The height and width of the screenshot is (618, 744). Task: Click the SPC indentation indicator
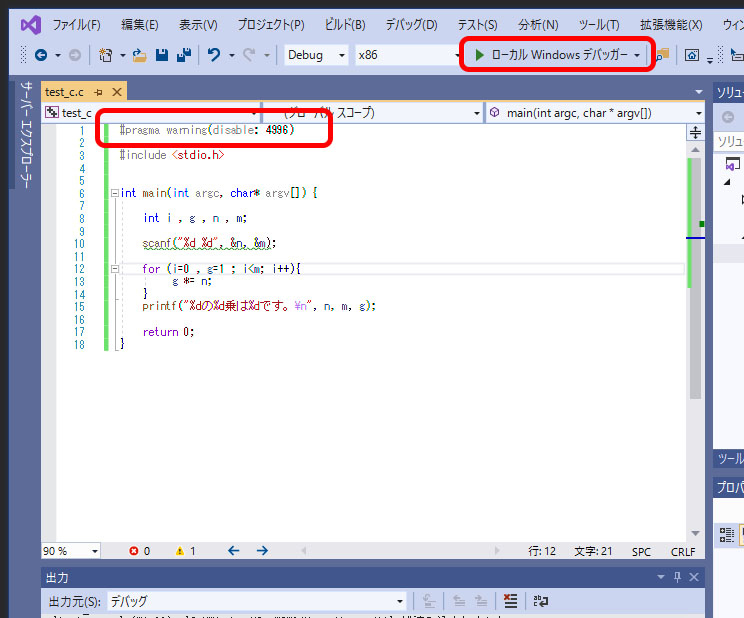pyautogui.click(x=641, y=552)
